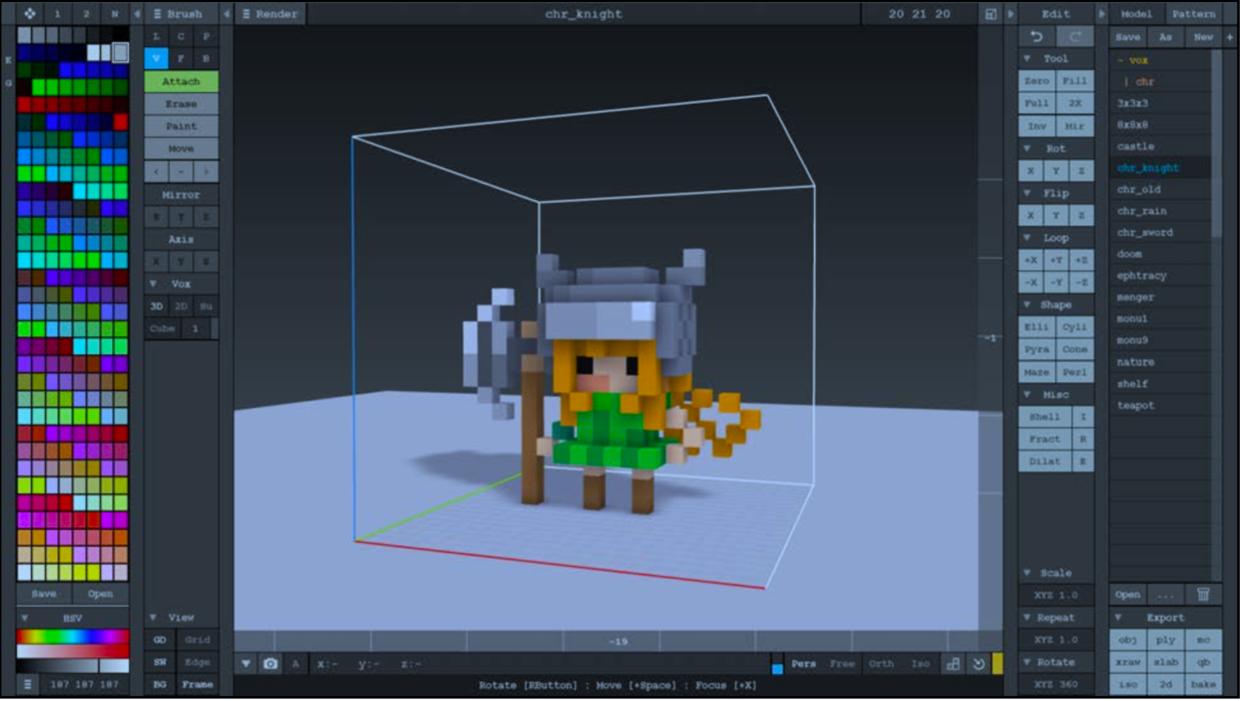Switch to the Model tab
Screen dimensions: 1240x701
click(x=1136, y=14)
